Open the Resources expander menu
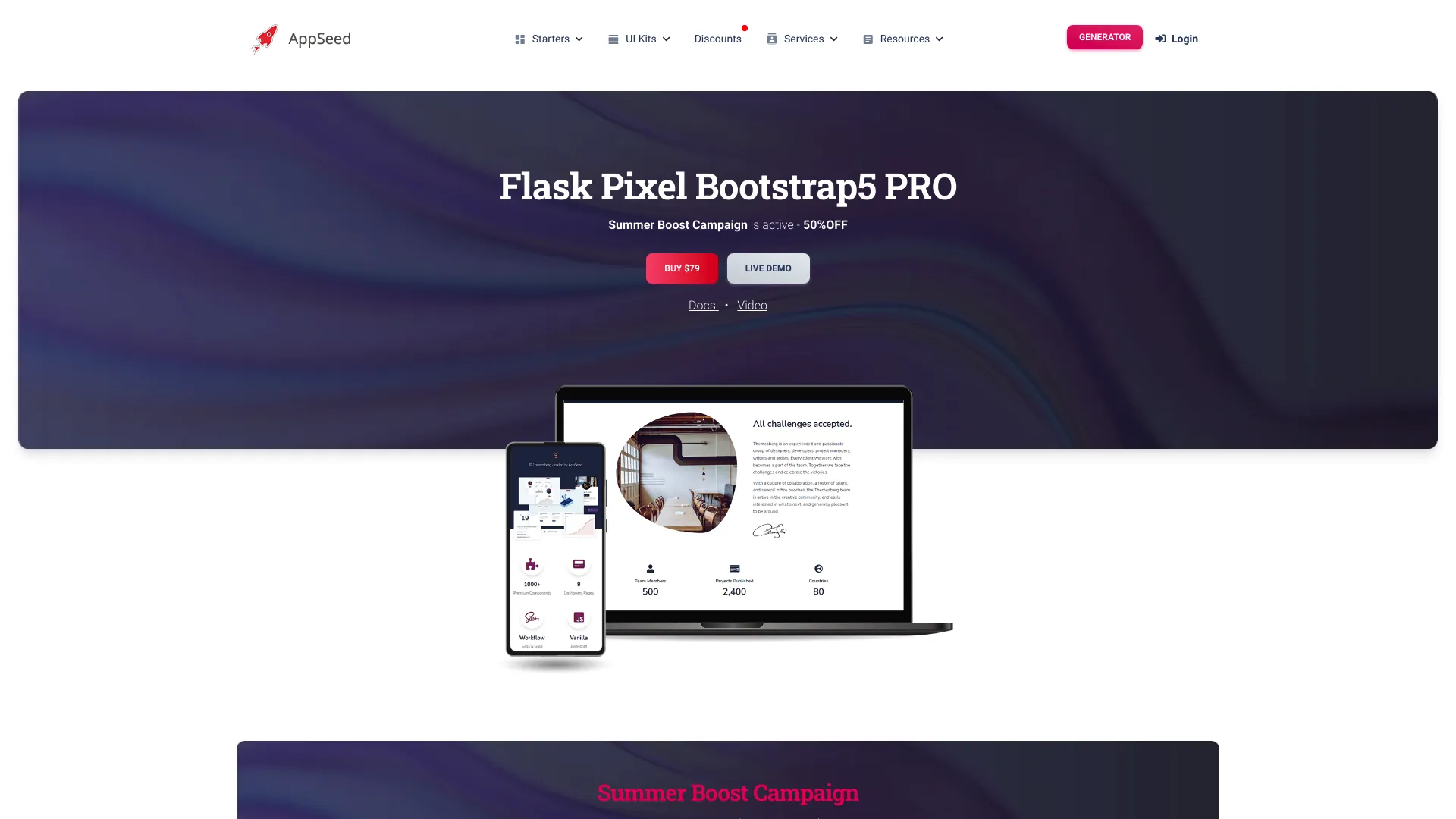1456x819 pixels. 905,38
